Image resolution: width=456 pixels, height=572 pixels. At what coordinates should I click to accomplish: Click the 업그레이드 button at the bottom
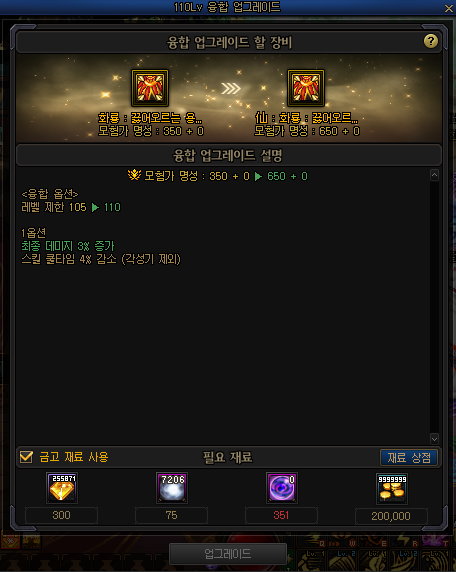(228, 554)
